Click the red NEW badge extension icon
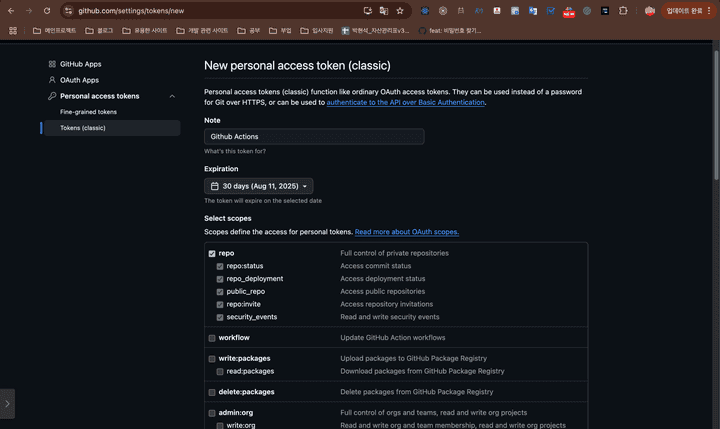Image resolution: width=720 pixels, height=429 pixels. tap(568, 11)
